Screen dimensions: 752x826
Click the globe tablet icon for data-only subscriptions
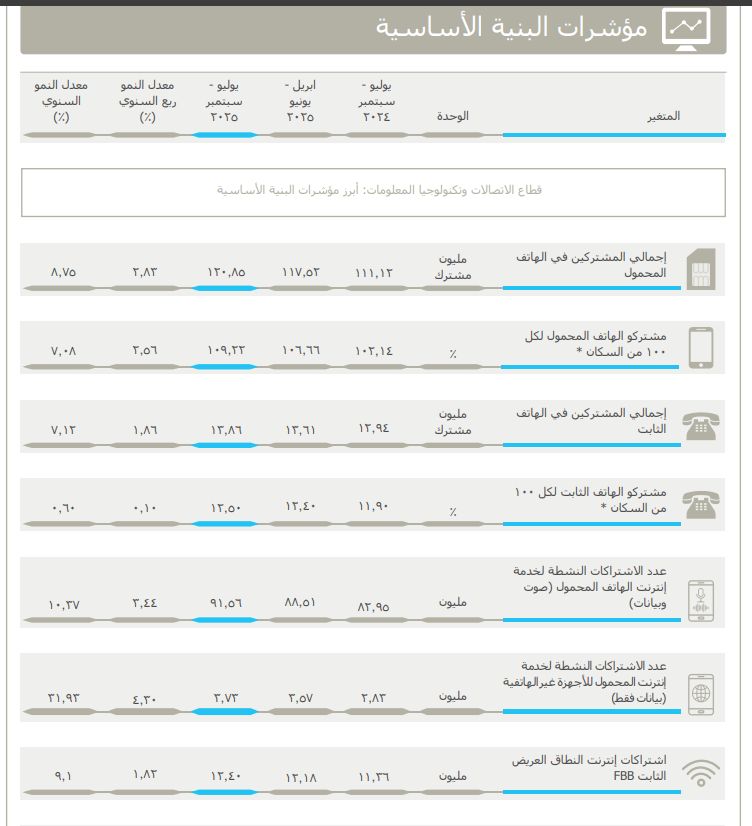coord(700,691)
